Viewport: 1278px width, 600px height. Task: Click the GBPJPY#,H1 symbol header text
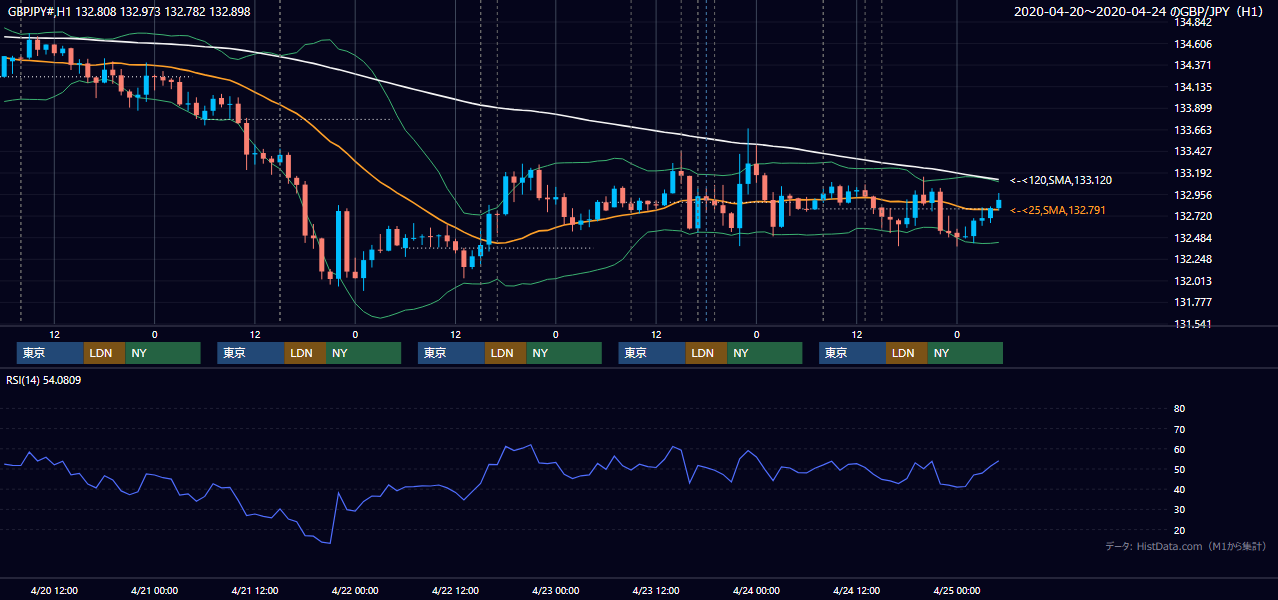pos(129,12)
